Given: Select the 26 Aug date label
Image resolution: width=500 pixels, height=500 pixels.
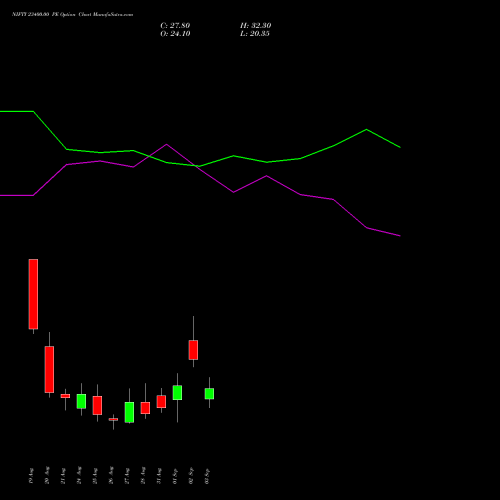Looking at the screenshot, I should (111, 476).
